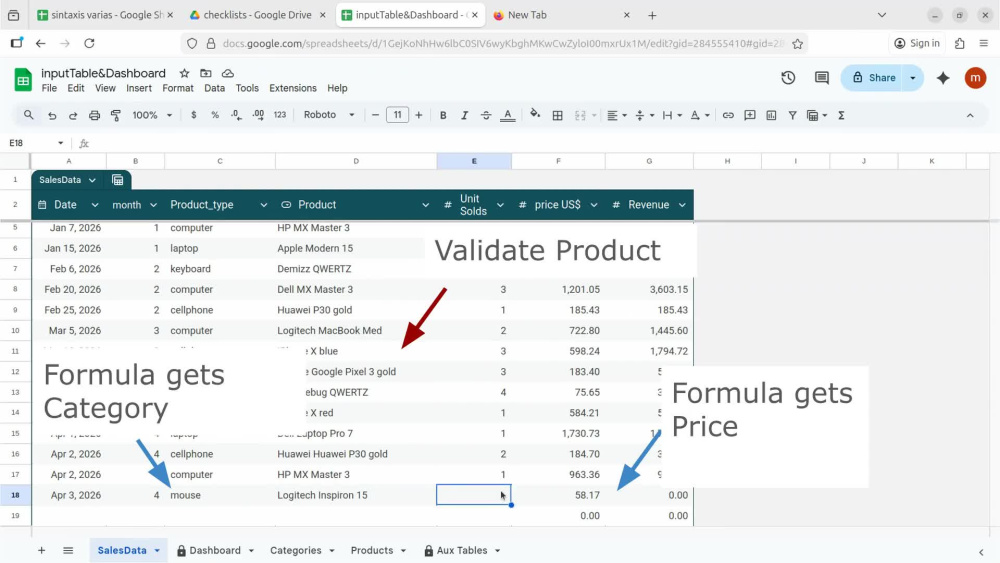Open the fill color picker
This screenshot has width=1000, height=563.
pos(535,115)
